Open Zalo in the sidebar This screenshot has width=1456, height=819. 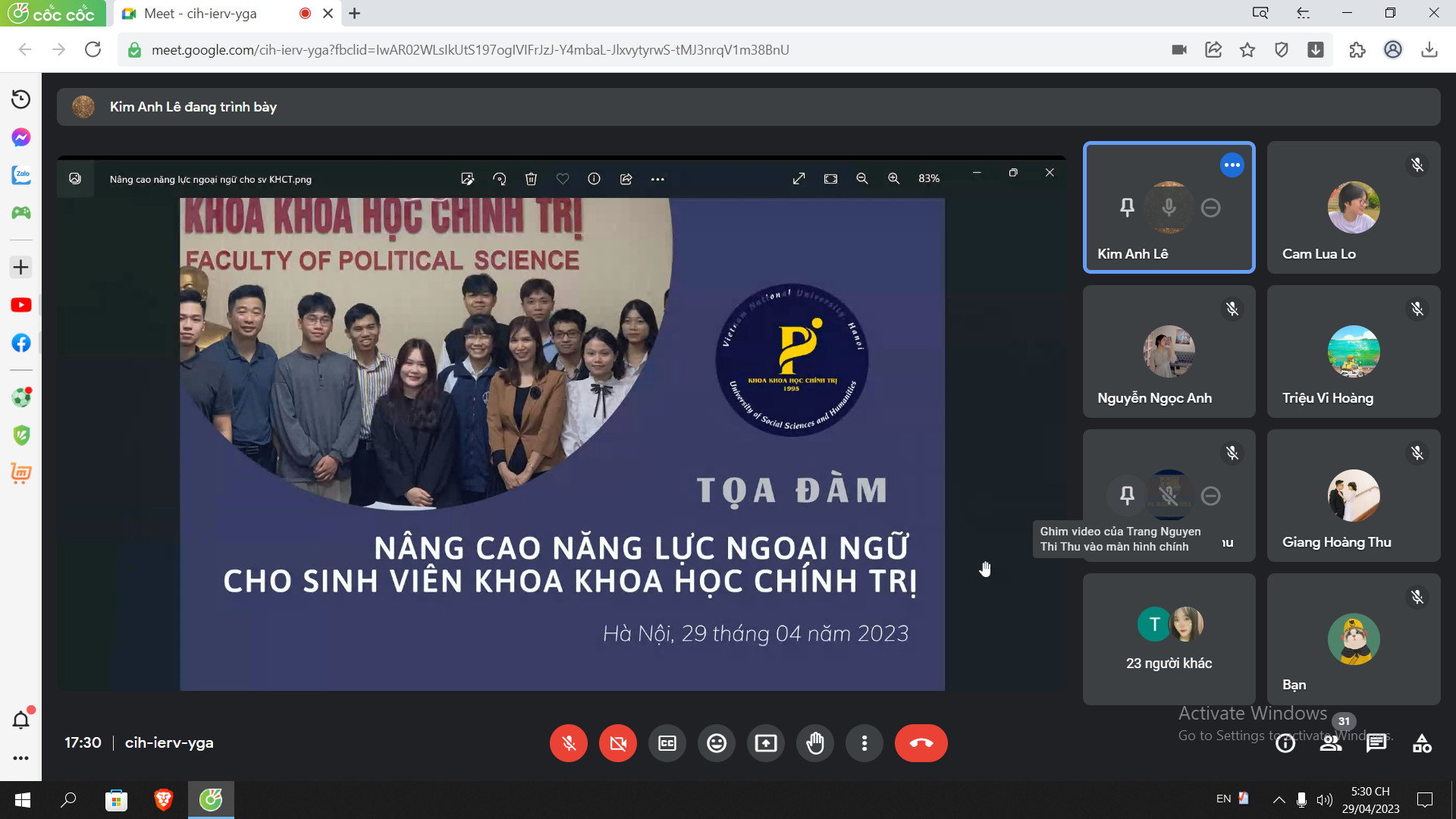21,175
